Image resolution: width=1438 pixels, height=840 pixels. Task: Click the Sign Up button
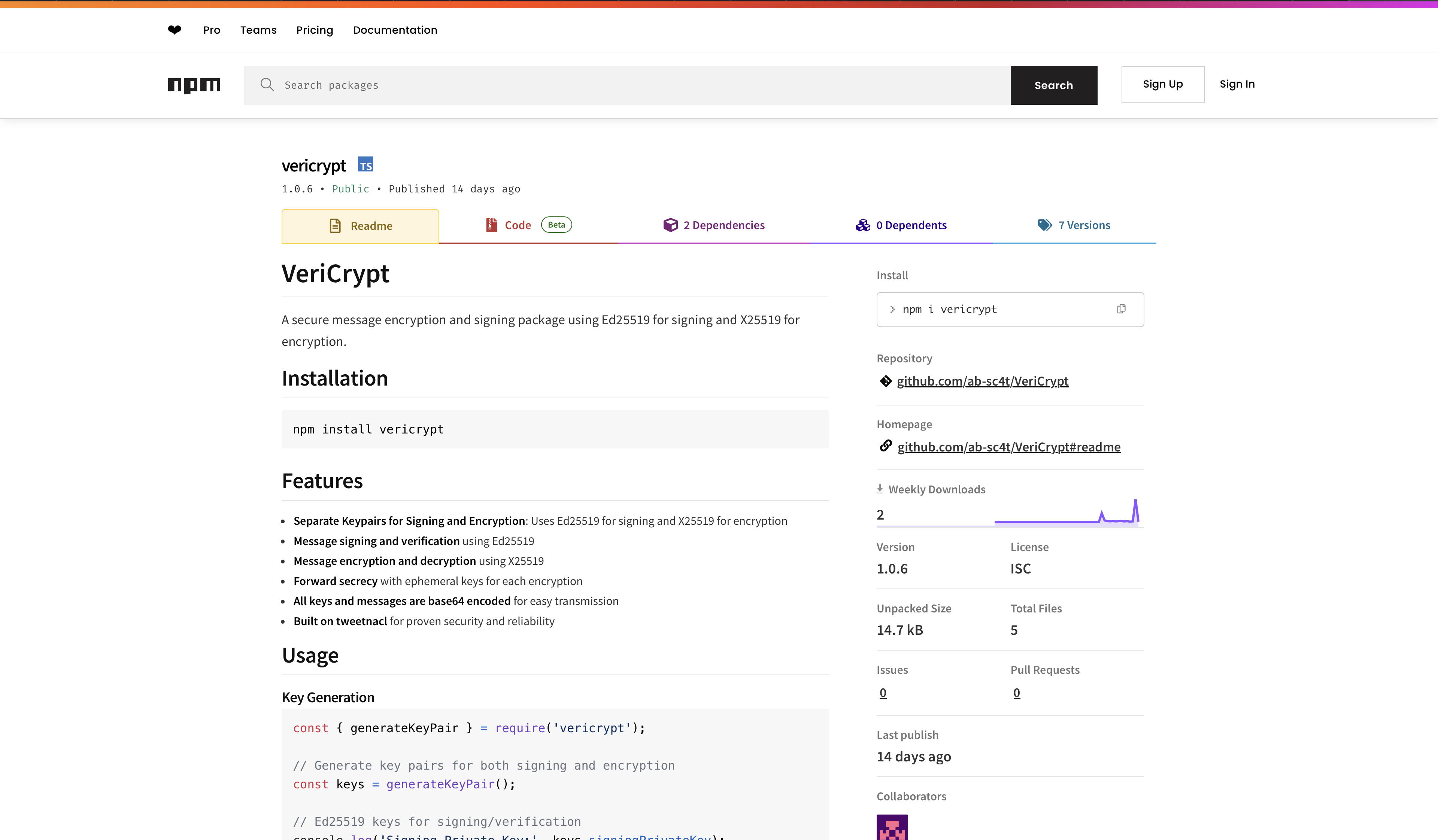[1162, 84]
